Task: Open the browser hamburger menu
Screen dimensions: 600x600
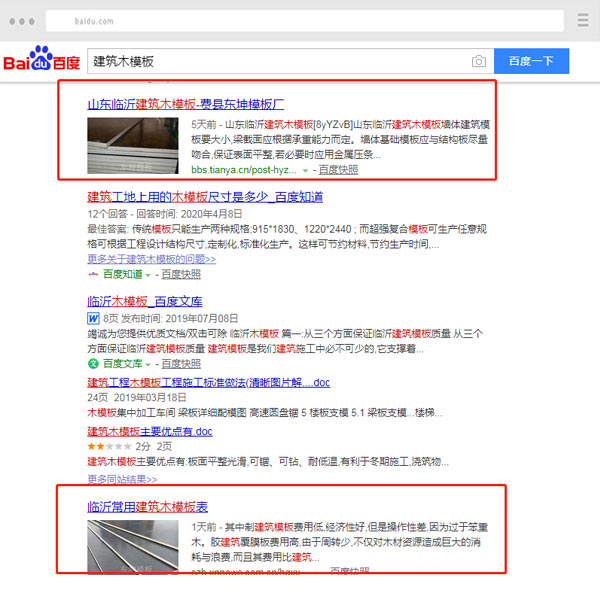Action: tap(583, 20)
